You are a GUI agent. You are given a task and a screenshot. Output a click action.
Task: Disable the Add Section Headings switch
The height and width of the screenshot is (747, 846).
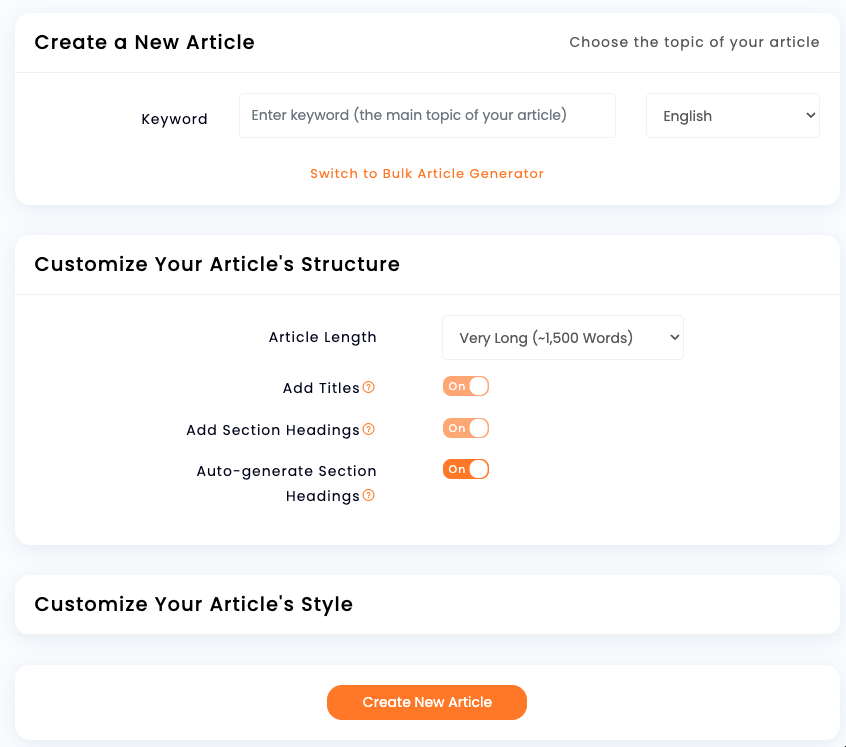point(466,428)
